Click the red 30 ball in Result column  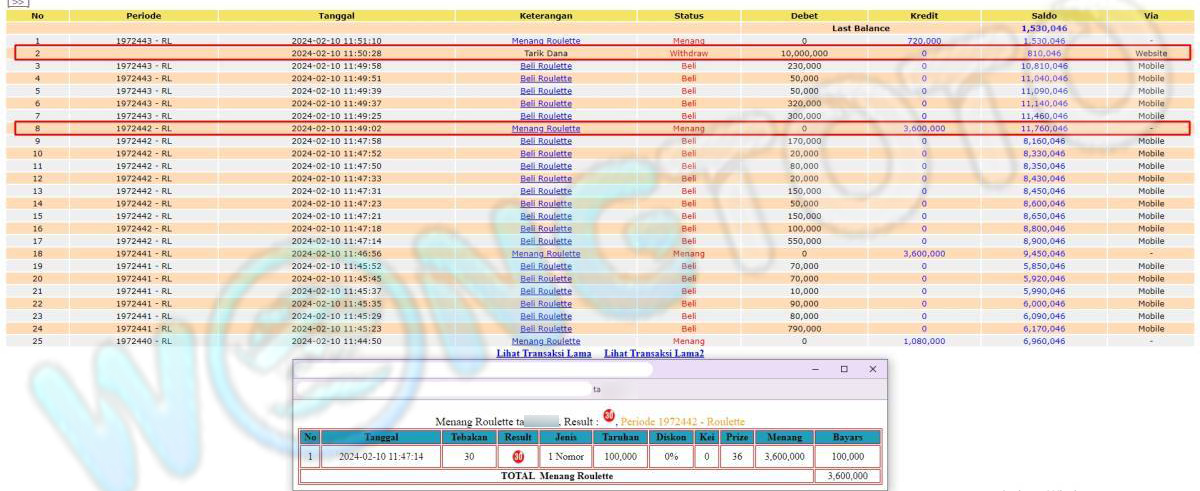coord(518,457)
